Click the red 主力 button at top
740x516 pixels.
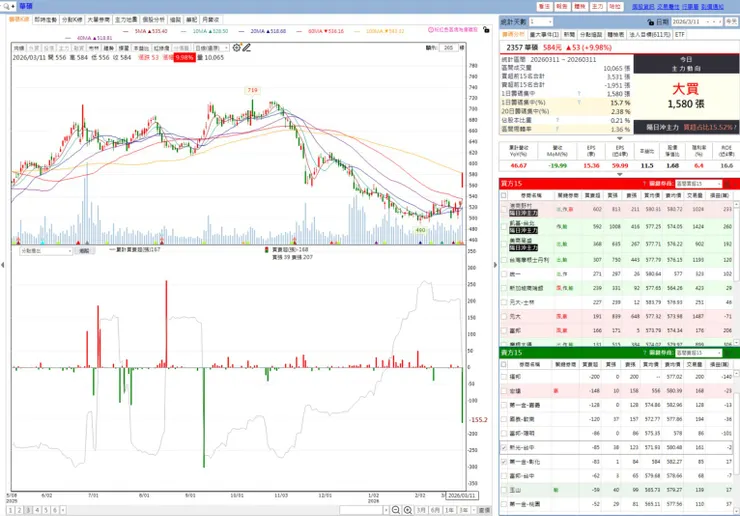[597, 7]
